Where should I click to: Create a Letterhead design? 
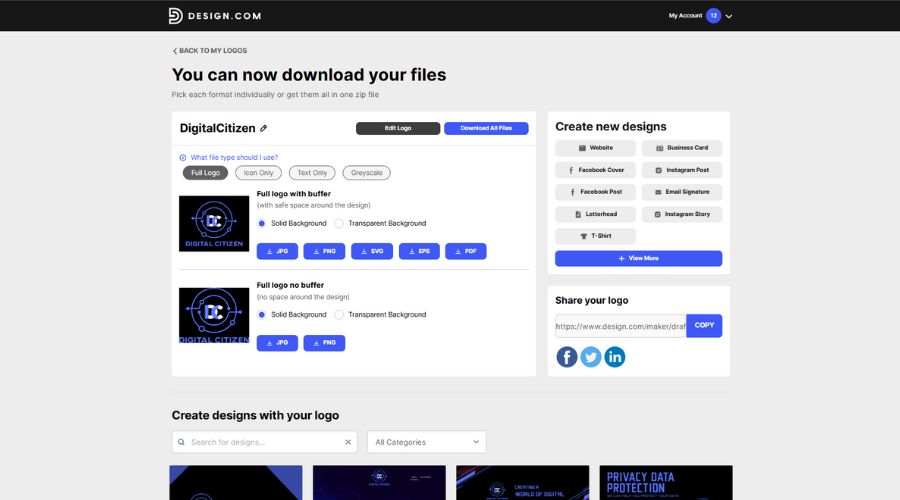(595, 214)
